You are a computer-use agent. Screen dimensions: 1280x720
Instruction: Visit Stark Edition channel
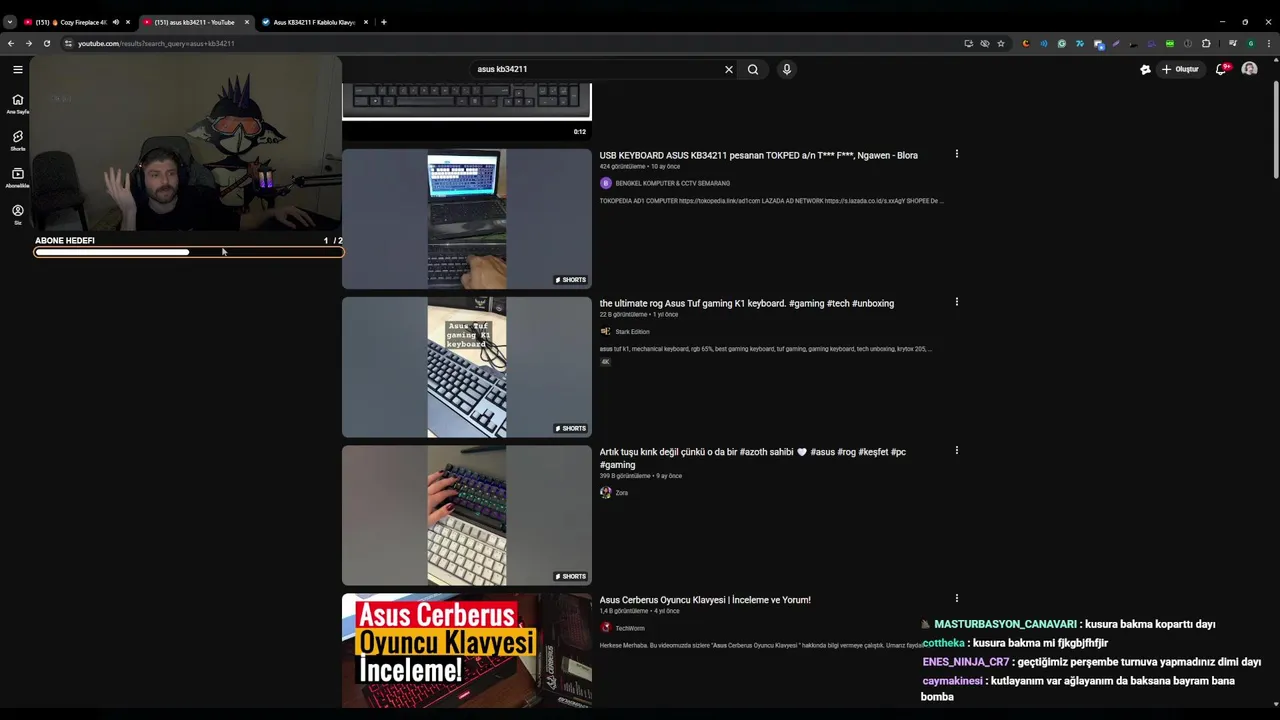click(632, 332)
